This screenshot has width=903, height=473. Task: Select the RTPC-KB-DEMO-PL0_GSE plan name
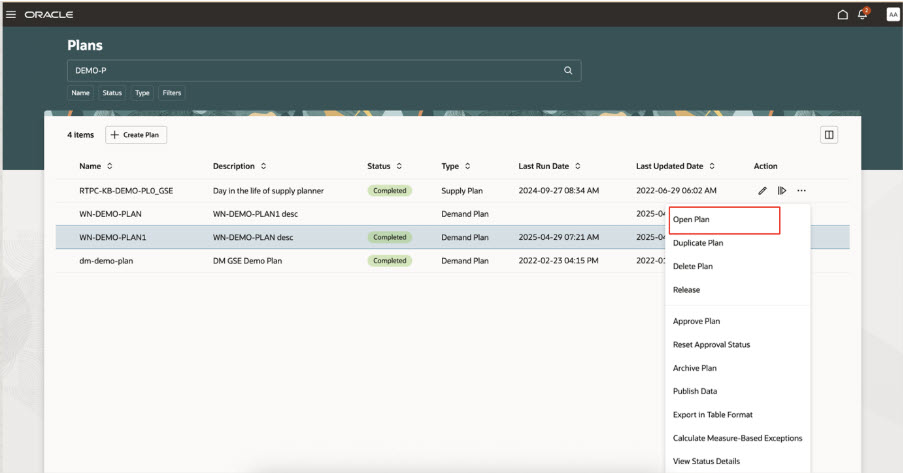126,191
